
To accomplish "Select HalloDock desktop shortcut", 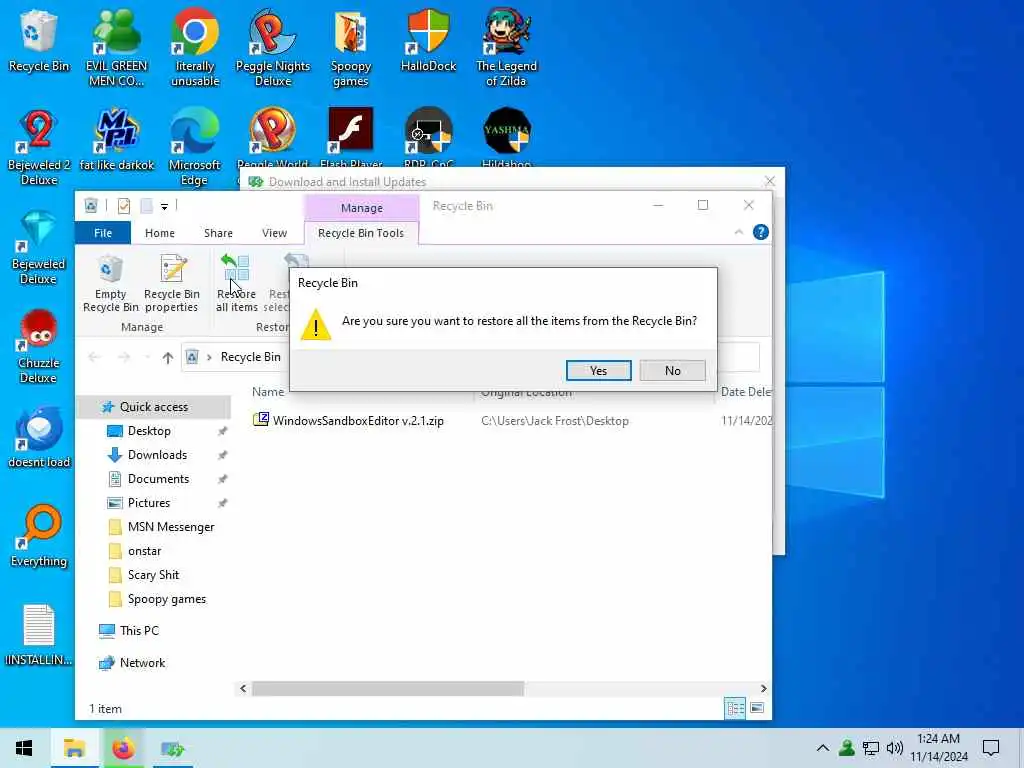I will pyautogui.click(x=428, y=40).
